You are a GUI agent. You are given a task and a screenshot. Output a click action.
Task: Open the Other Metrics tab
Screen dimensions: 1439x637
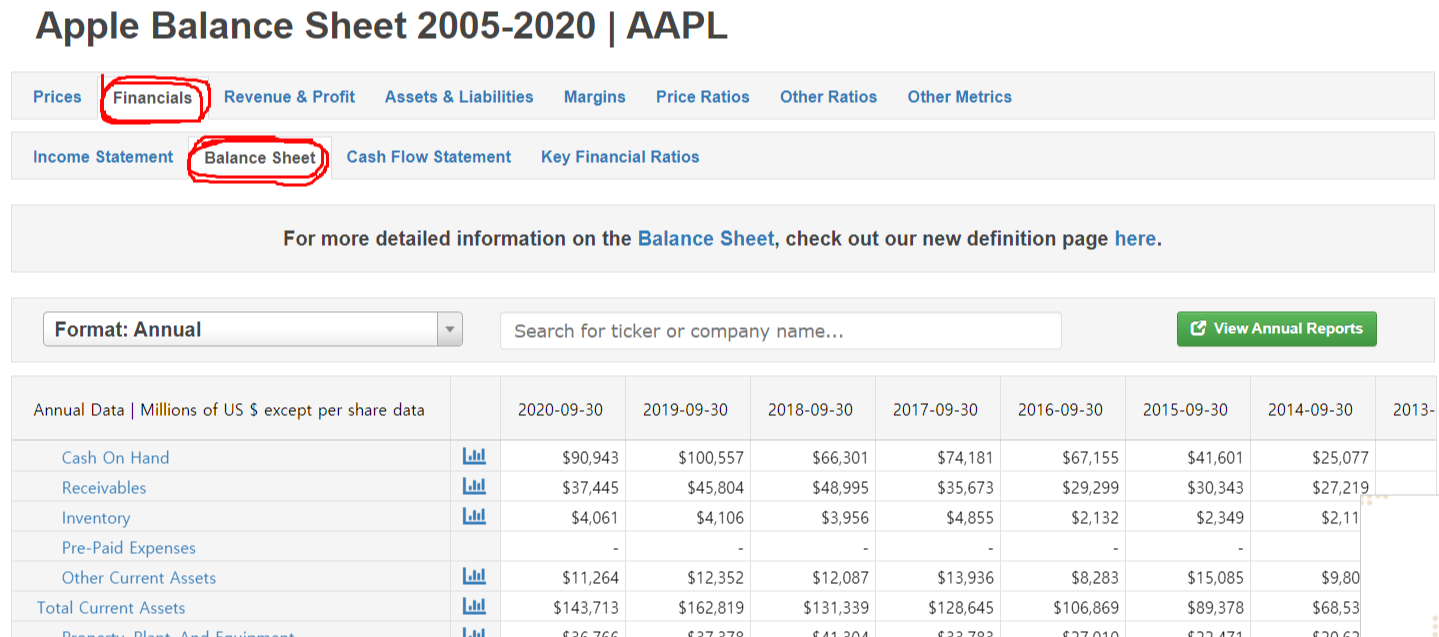click(959, 97)
